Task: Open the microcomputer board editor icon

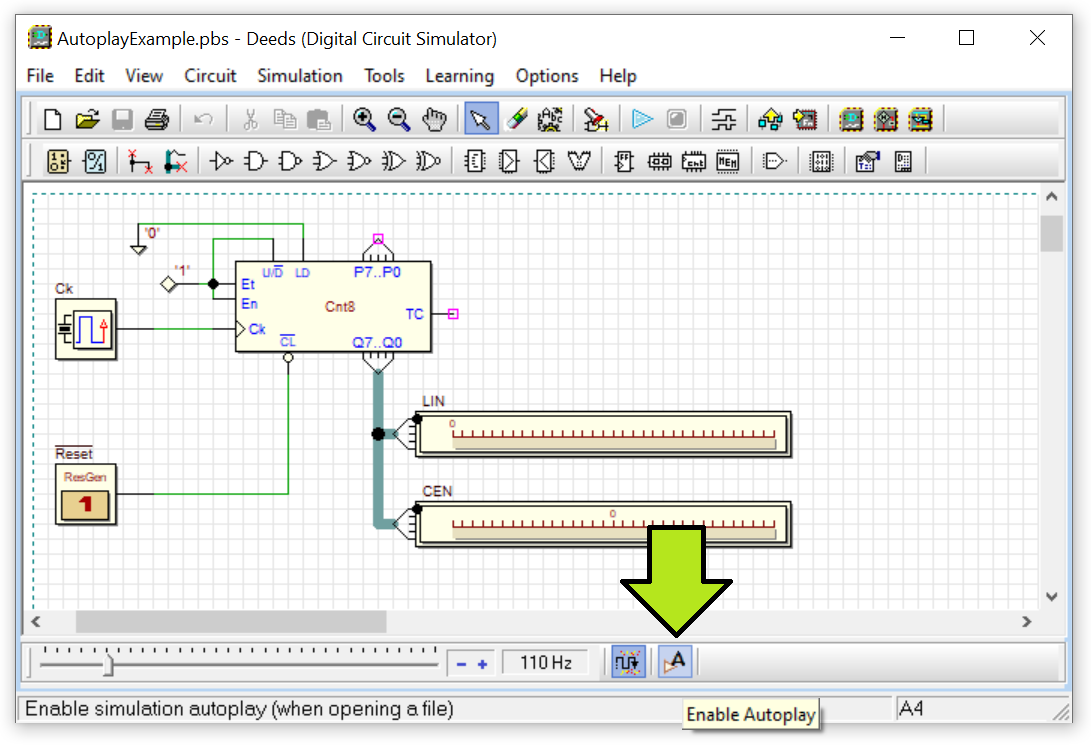Action: 921,120
